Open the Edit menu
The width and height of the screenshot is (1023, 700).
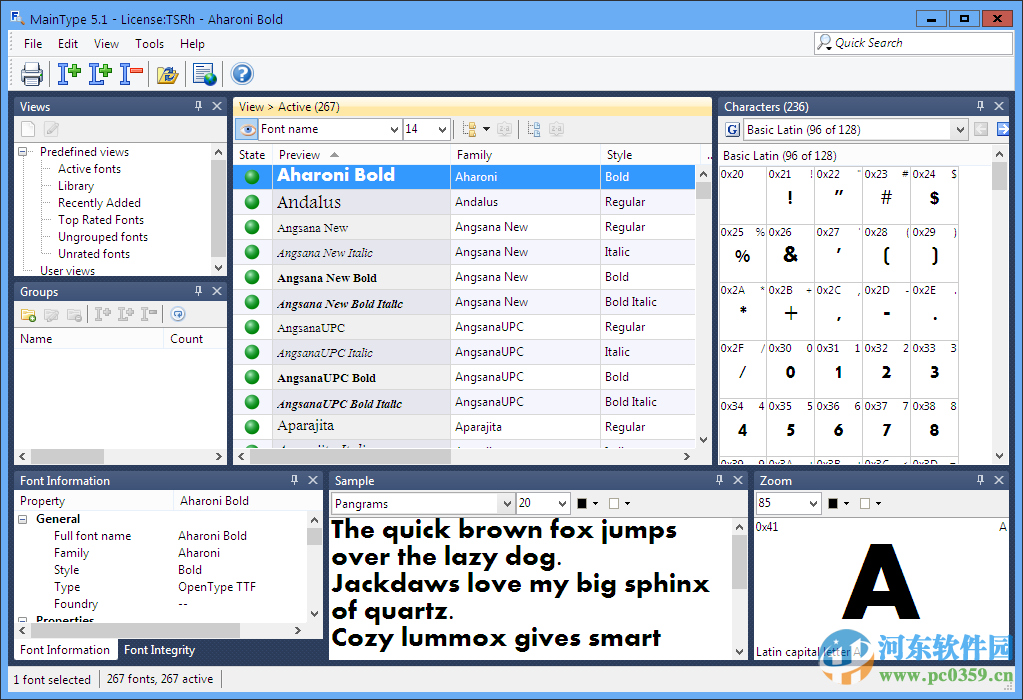tap(68, 44)
